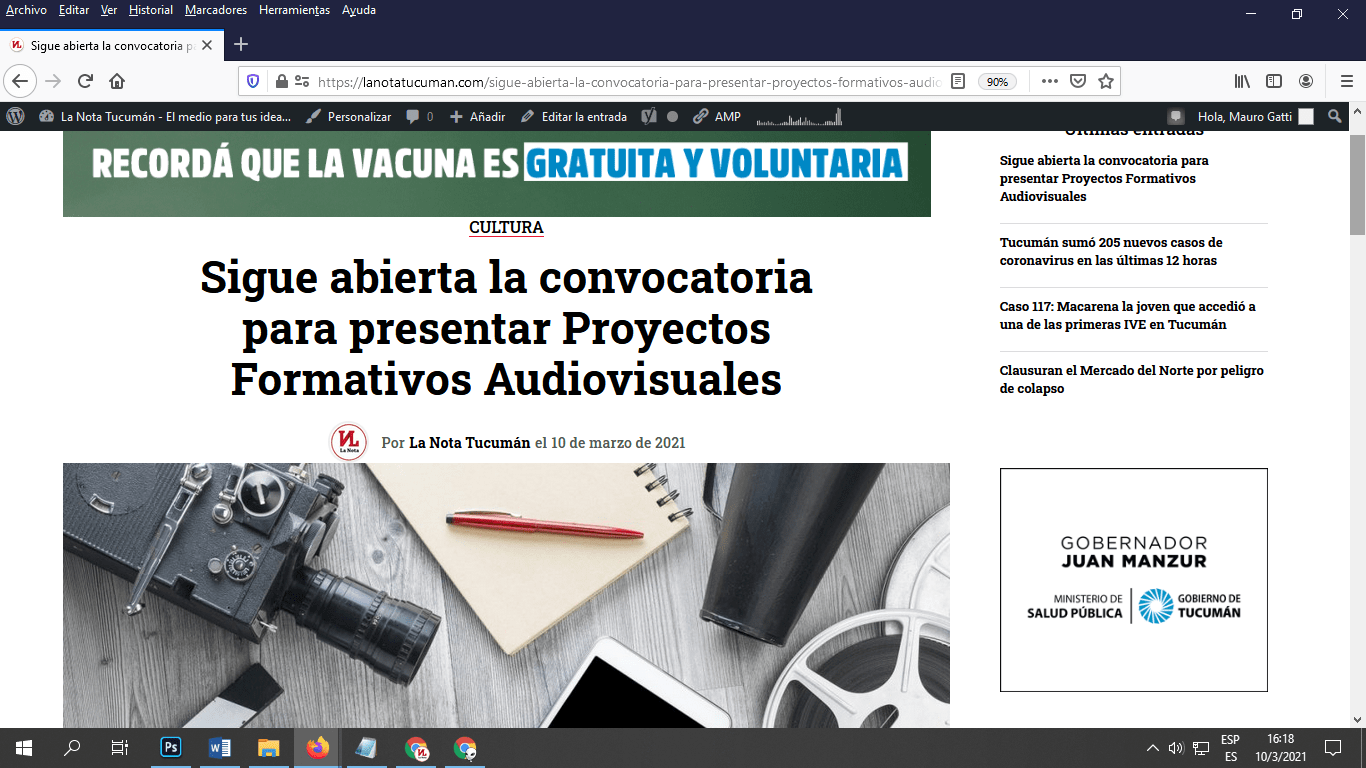The height and width of the screenshot is (768, 1366).
Task: Click the Gobernador Juan Manzur ad
Action: pos(1134,580)
